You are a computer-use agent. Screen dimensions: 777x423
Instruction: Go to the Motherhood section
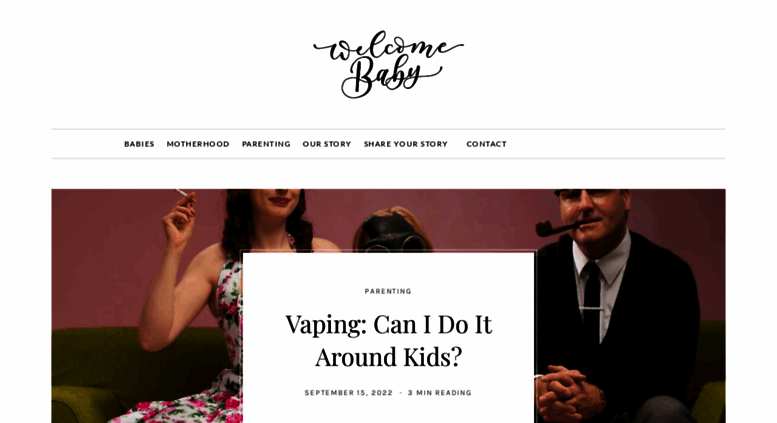[198, 144]
